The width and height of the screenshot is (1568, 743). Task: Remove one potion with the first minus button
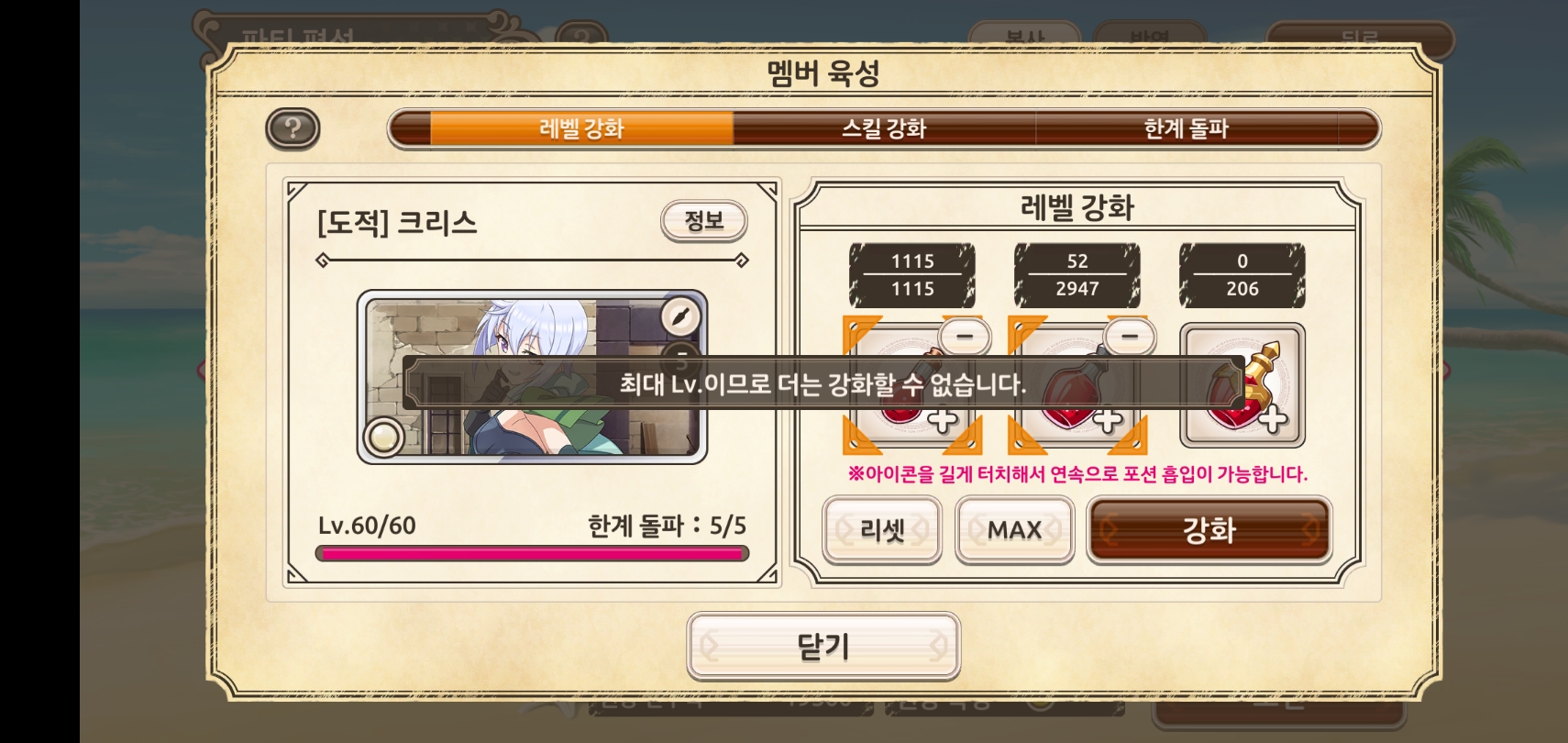[964, 337]
